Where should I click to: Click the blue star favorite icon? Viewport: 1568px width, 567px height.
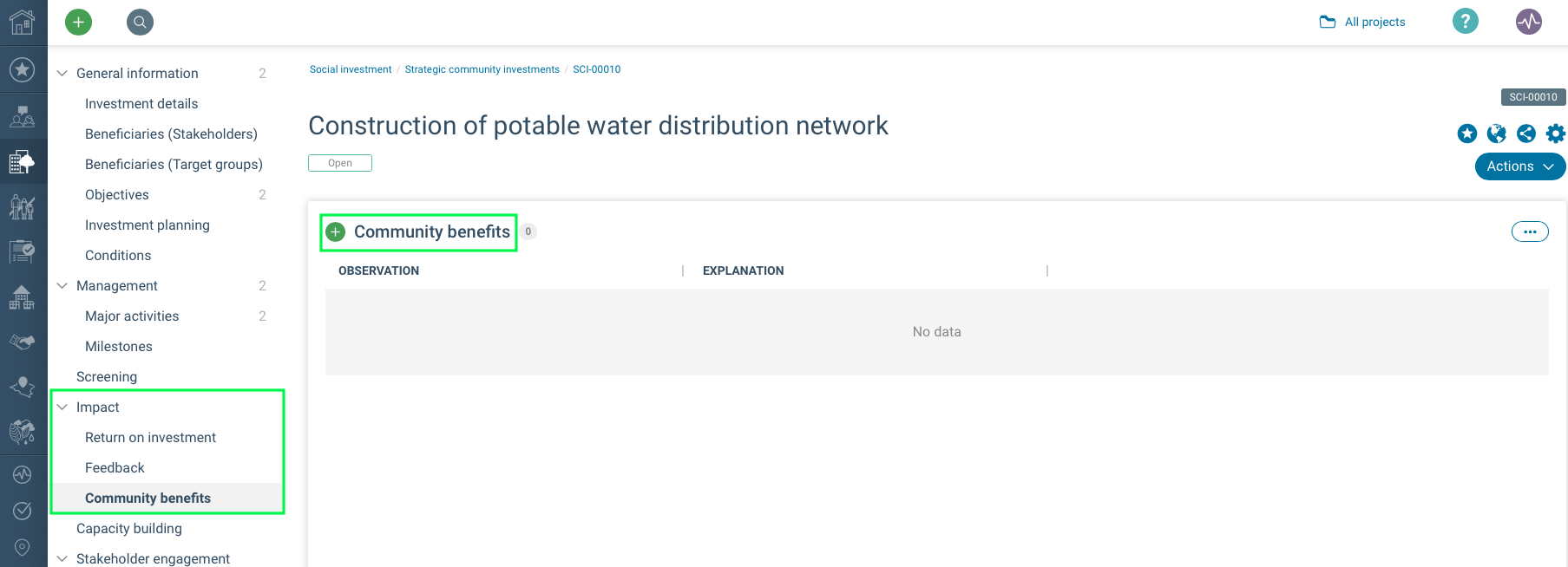pyautogui.click(x=1466, y=134)
